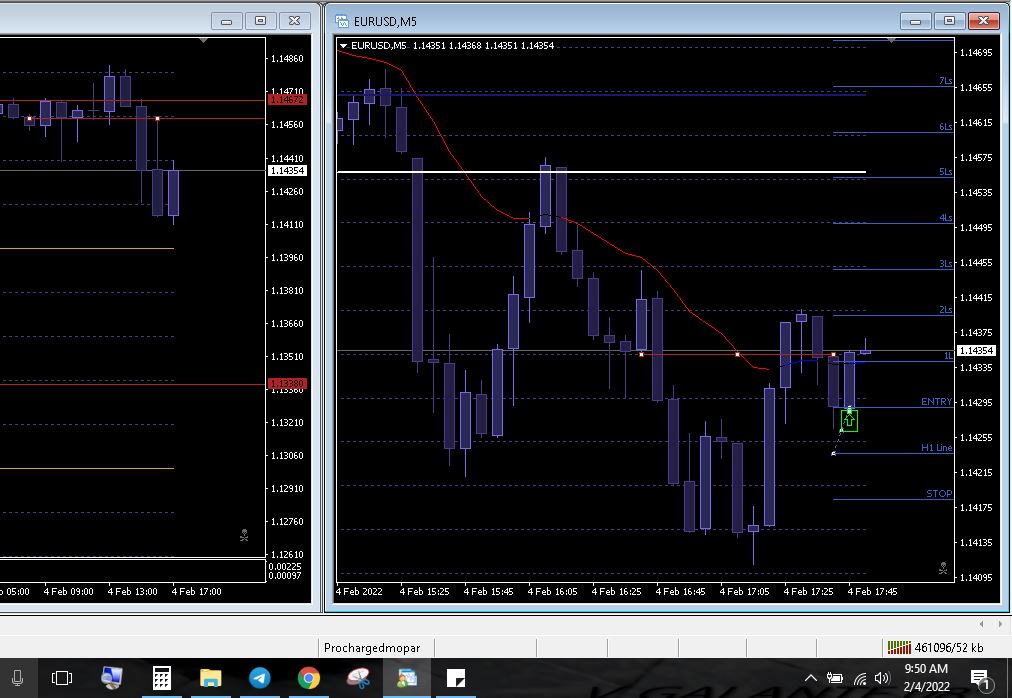Launch Google Chrome from the taskbar

pos(309,678)
